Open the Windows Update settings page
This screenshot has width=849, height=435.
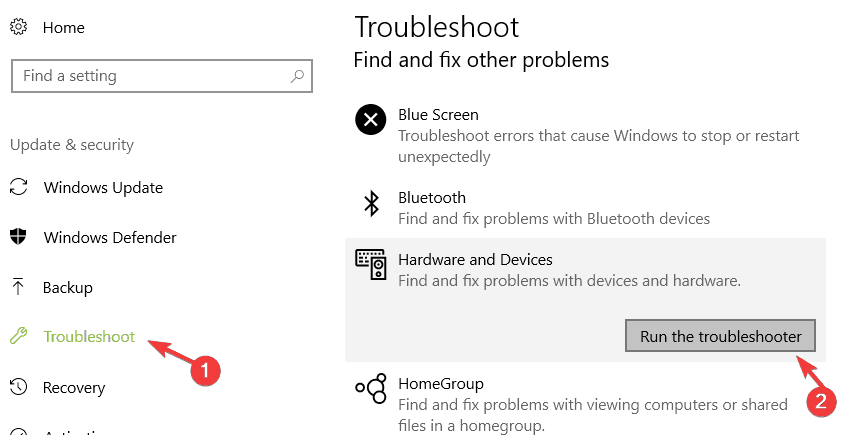[103, 187]
